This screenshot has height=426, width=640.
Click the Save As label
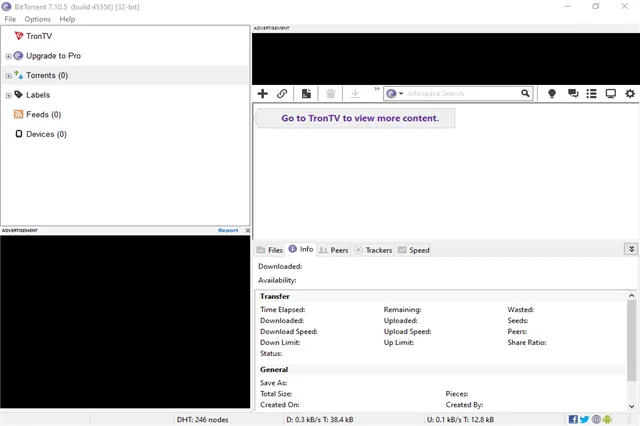(273, 383)
